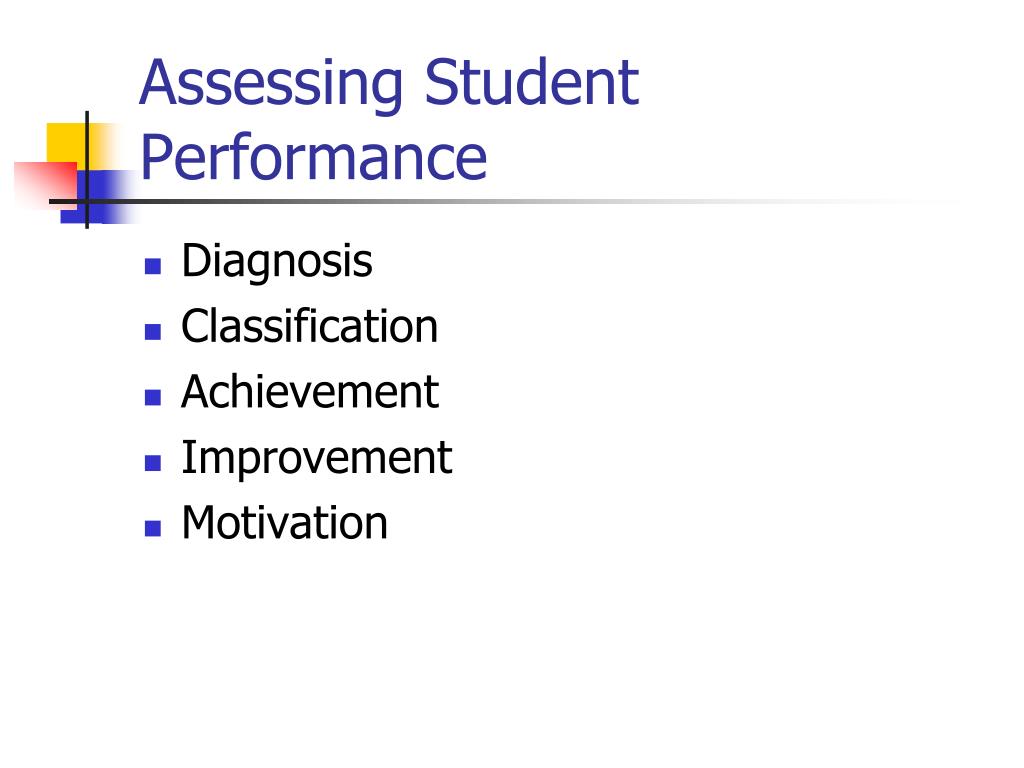
Task: Click the blue square bullet beside Motivation
Action: 153,528
